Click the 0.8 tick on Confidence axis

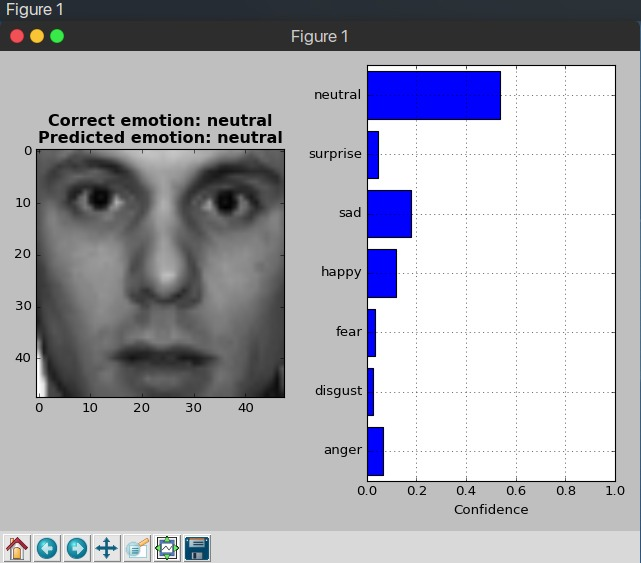[565, 490]
